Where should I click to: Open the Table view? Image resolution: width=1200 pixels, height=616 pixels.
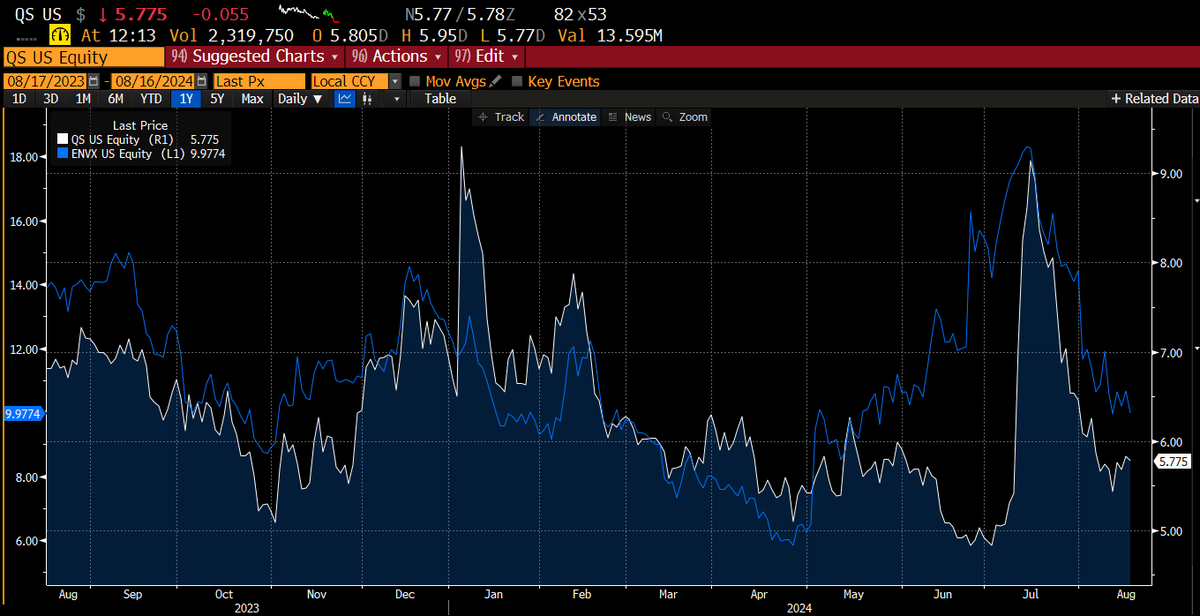[x=440, y=99]
